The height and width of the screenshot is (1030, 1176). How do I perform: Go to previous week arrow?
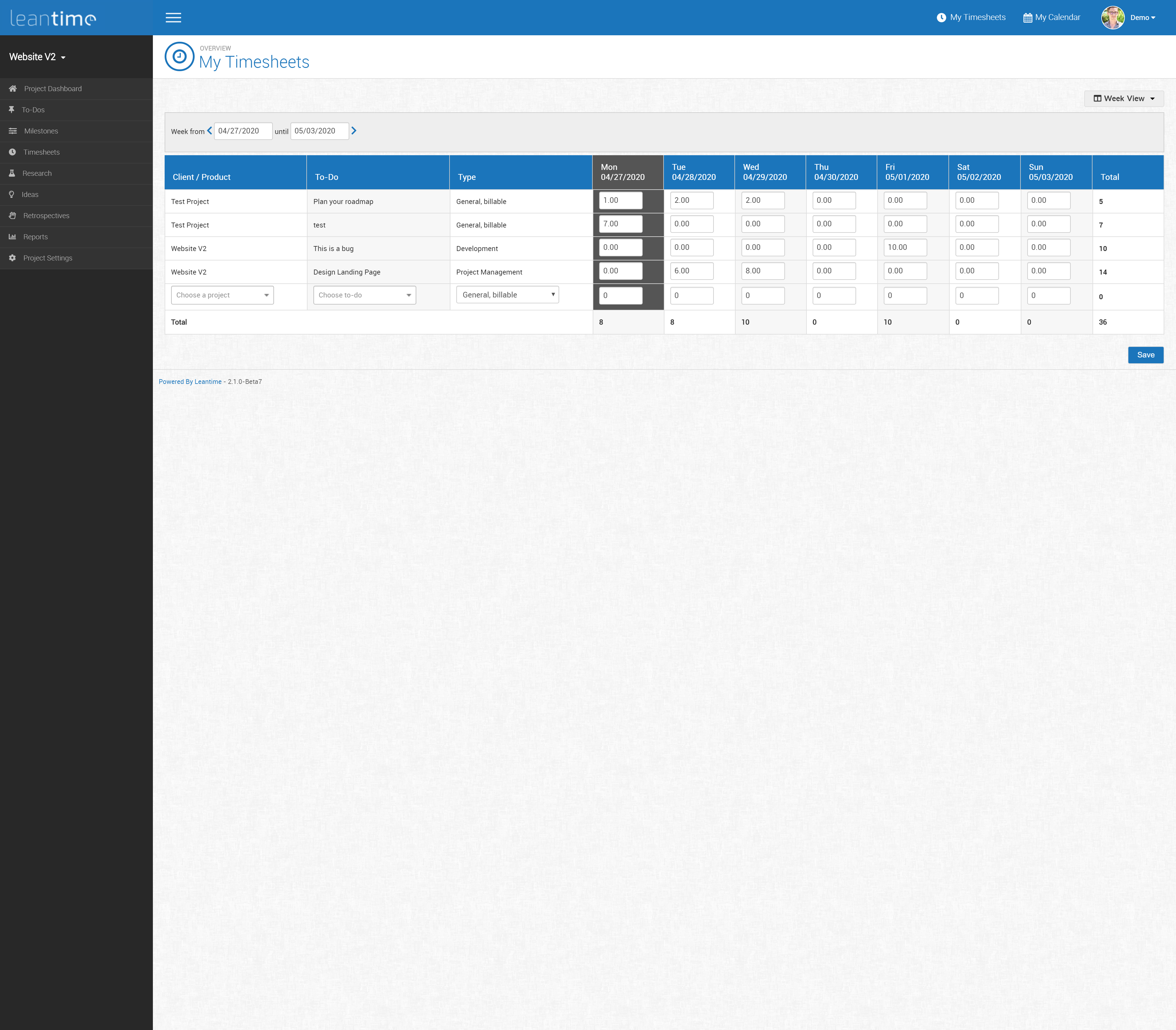click(x=209, y=131)
